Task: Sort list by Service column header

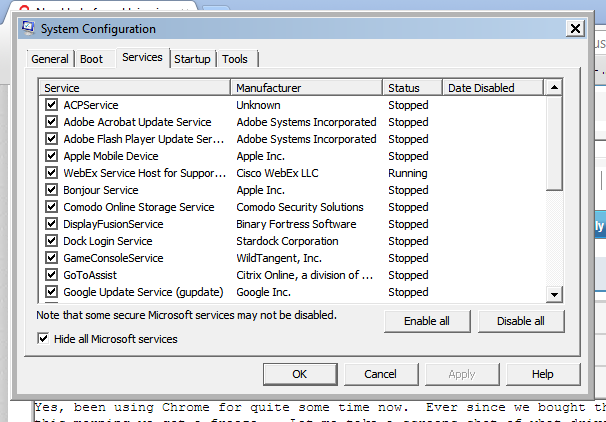Action: [134, 88]
